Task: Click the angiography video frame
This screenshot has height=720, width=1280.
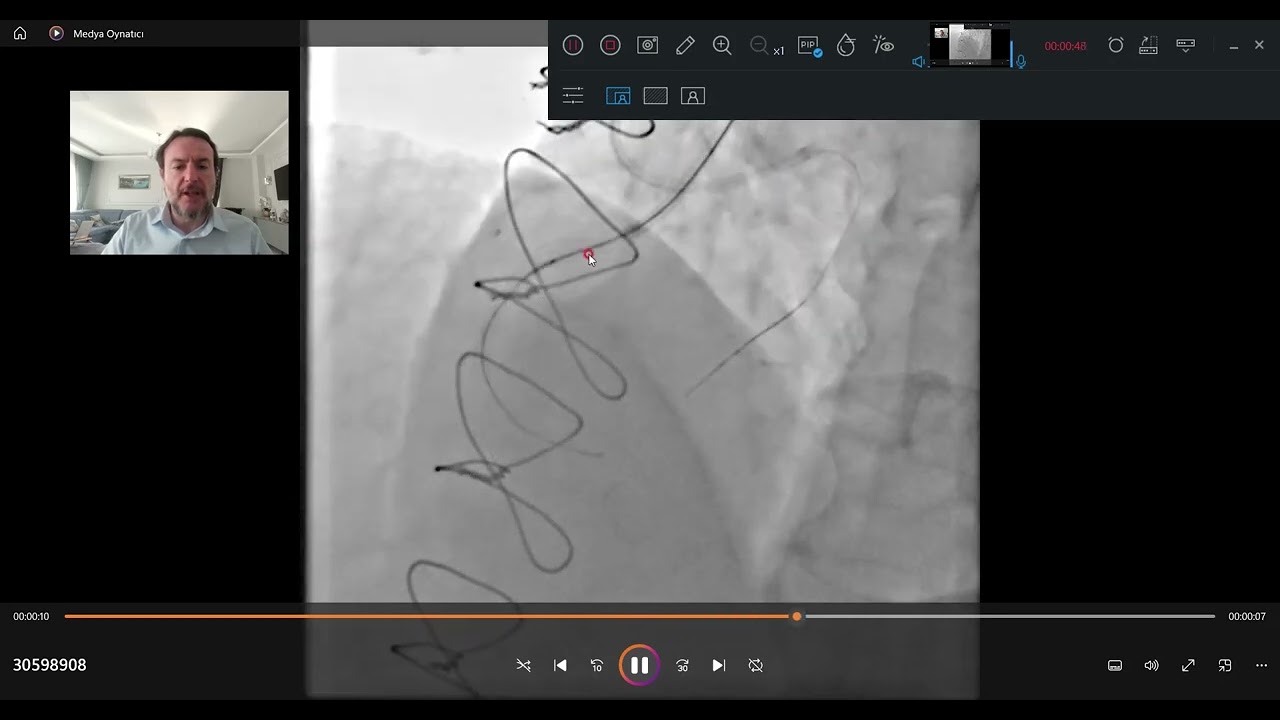Action: point(641,360)
